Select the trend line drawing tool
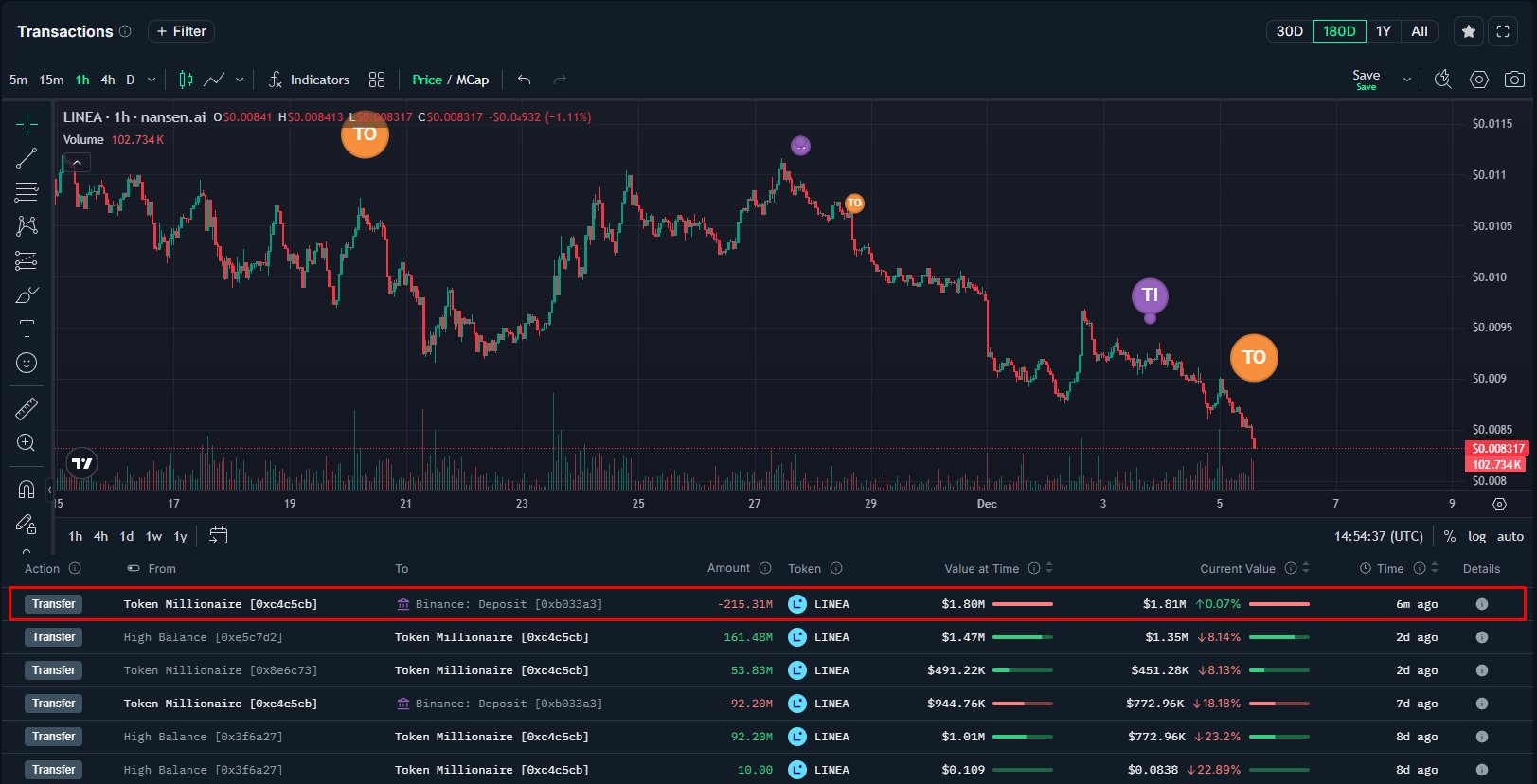This screenshot has width=1537, height=784. (27, 158)
